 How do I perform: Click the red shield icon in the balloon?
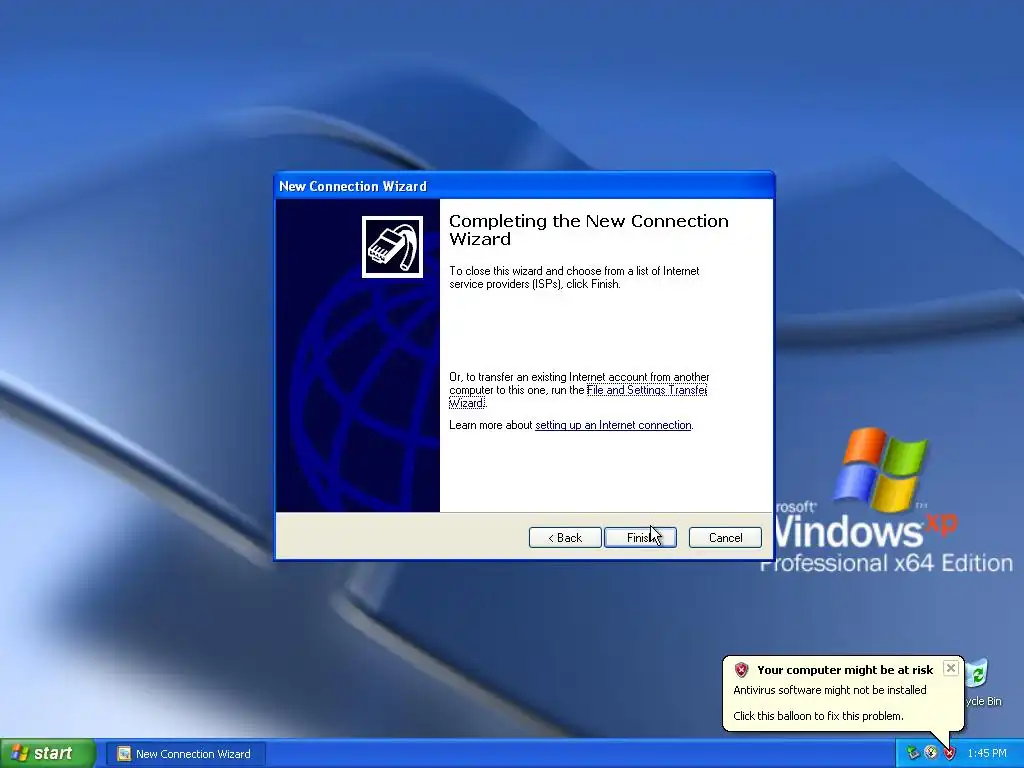(x=741, y=669)
